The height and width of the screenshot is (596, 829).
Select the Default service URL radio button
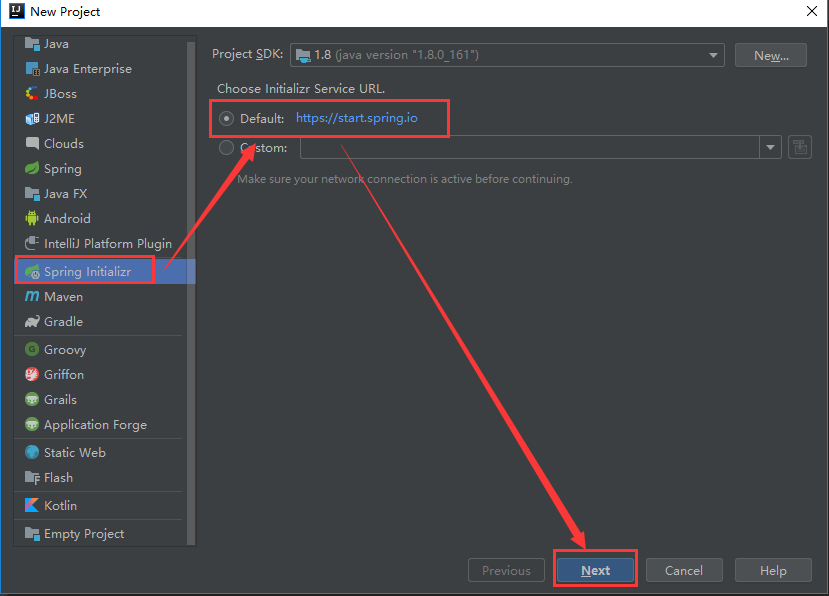coord(226,118)
